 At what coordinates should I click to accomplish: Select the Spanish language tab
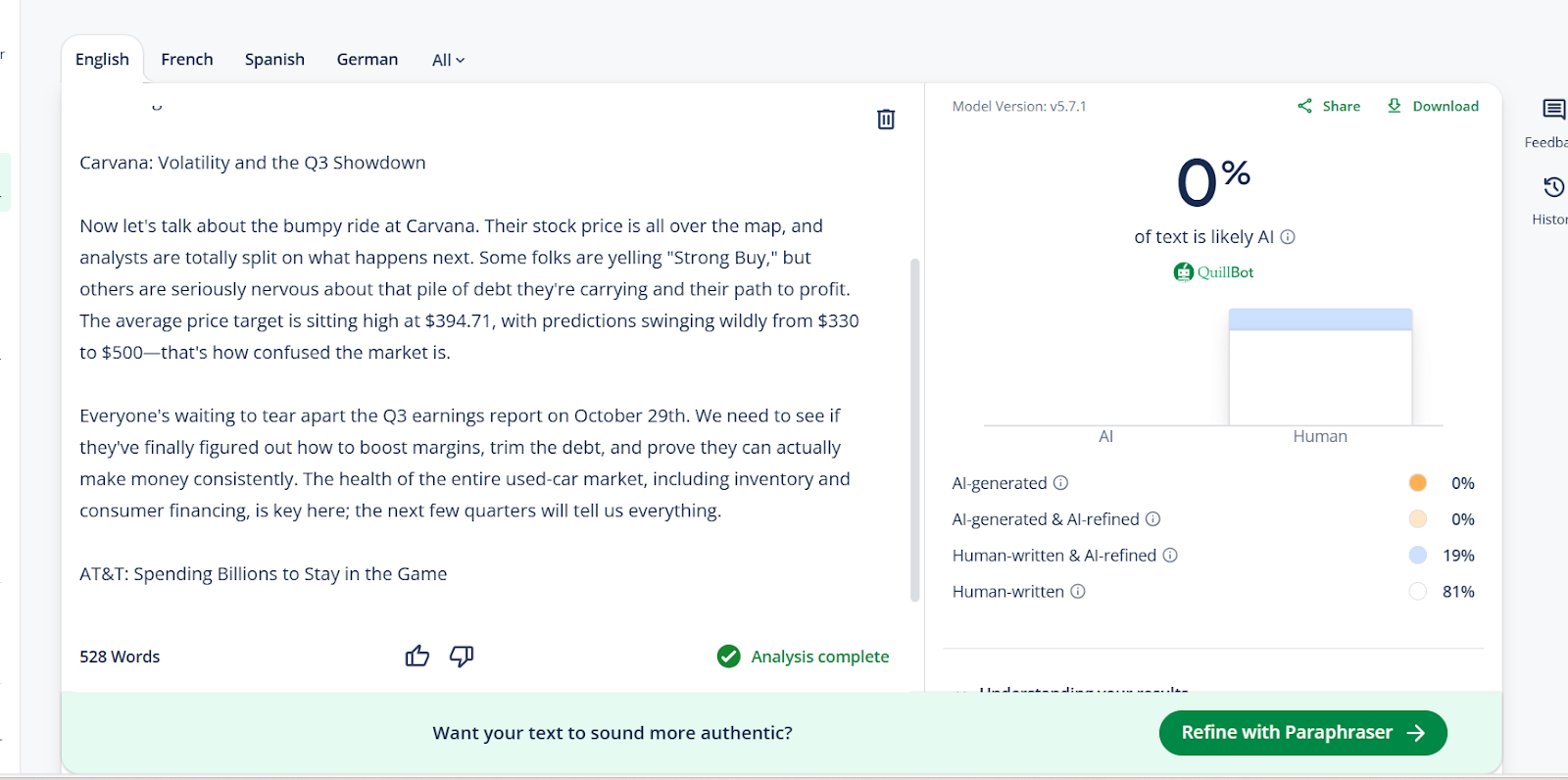pyautogui.click(x=274, y=60)
